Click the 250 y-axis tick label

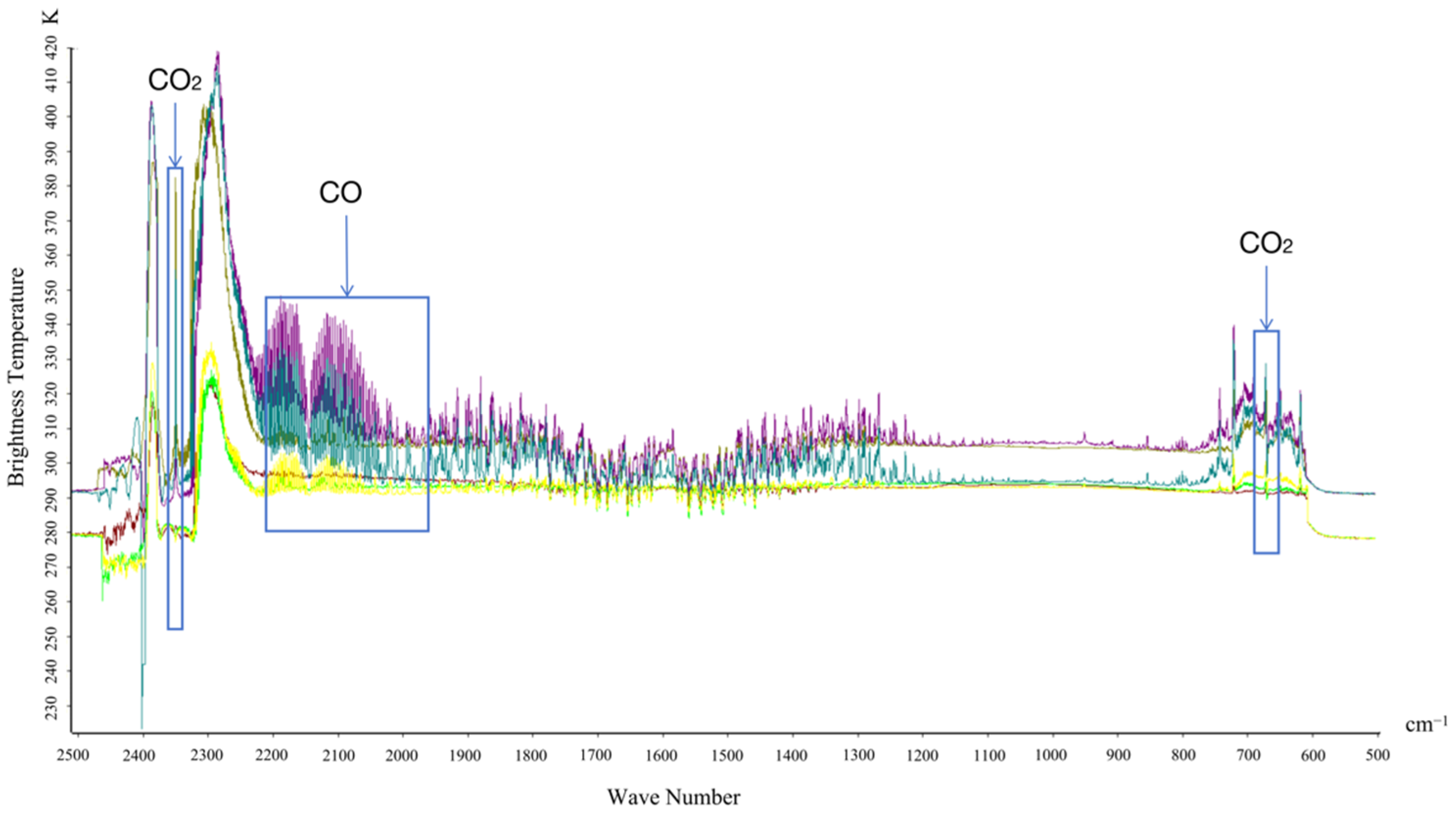click(x=51, y=637)
